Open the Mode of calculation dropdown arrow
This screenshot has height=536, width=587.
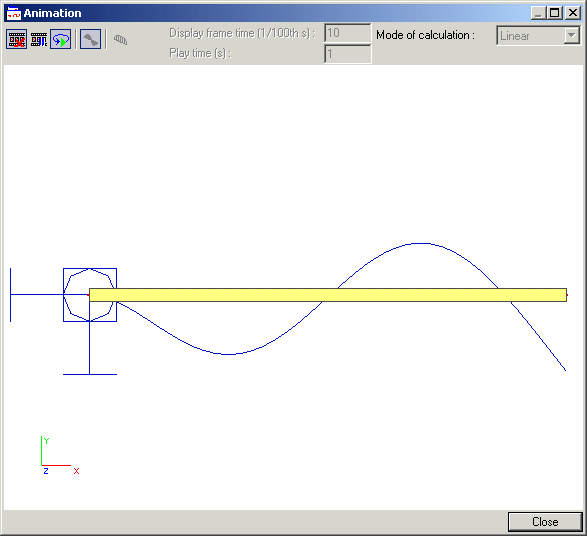coord(571,36)
